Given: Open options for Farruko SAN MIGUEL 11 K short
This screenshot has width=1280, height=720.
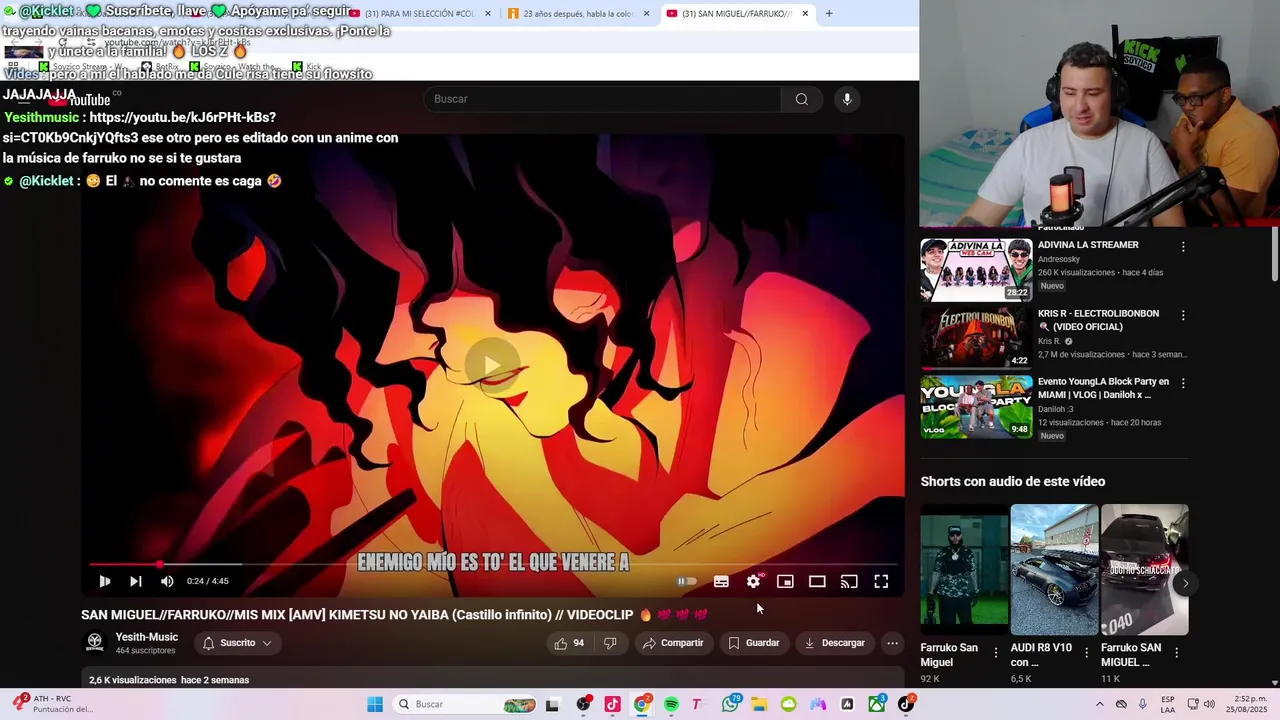Looking at the screenshot, I should [x=1176, y=652].
